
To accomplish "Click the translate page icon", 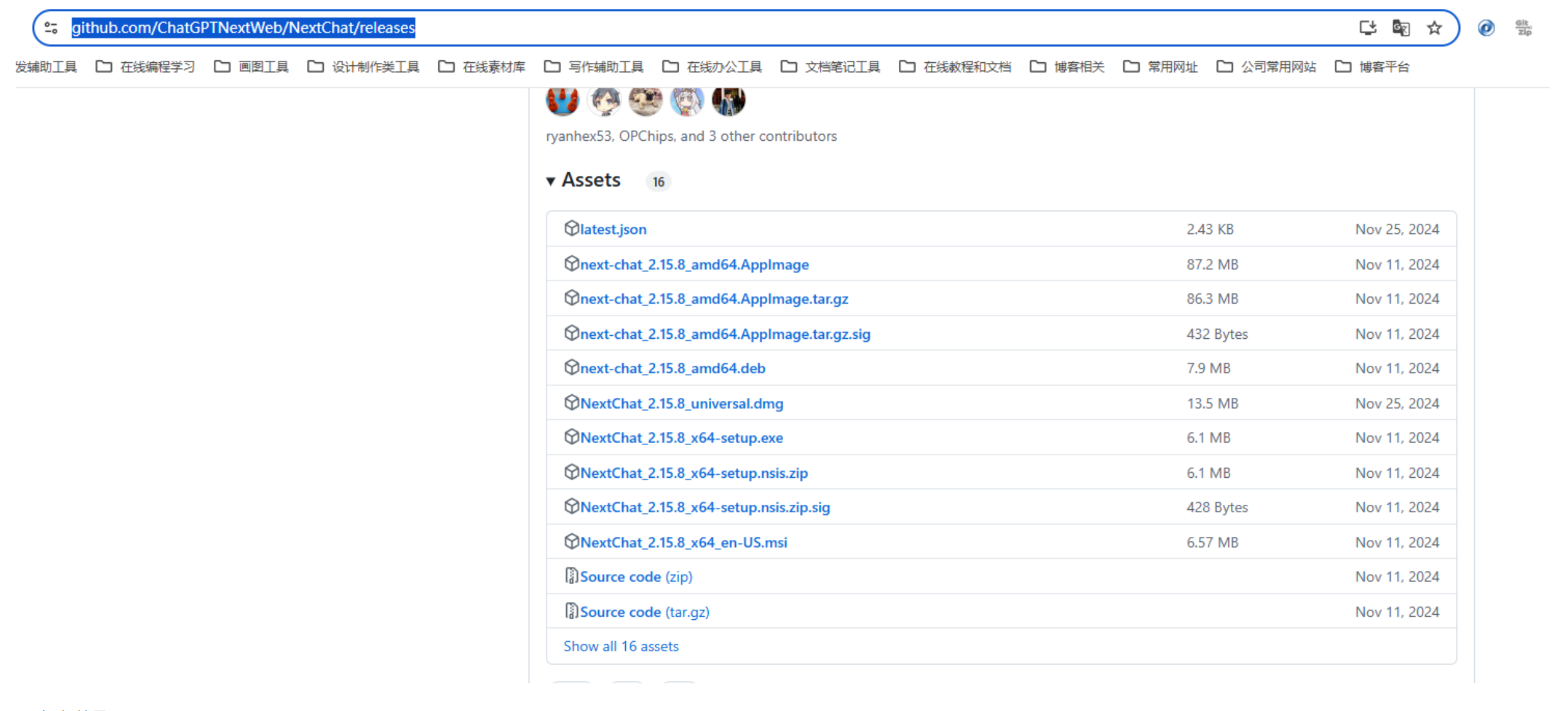I will (1400, 28).
